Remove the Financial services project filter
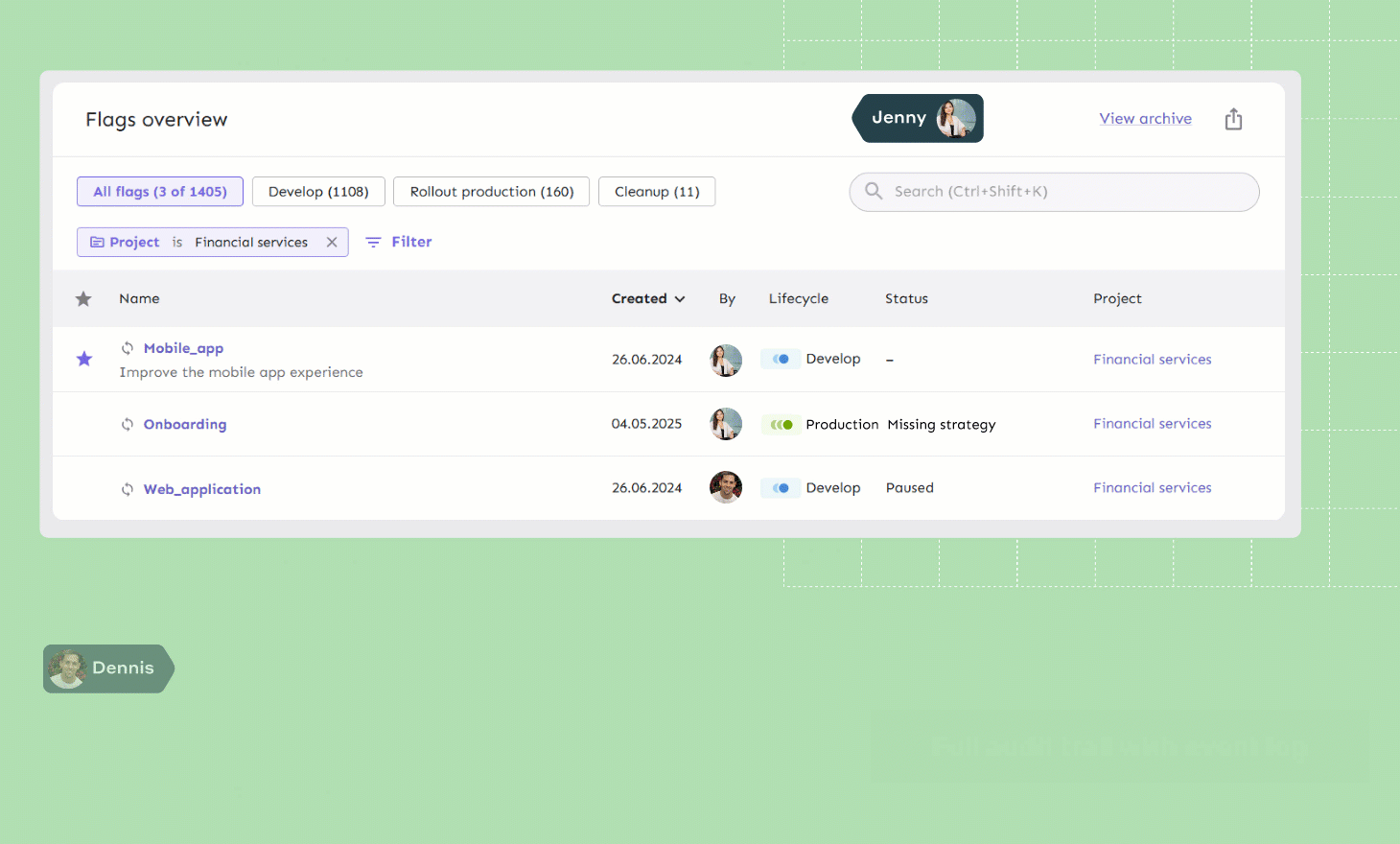The image size is (1400, 844). [332, 242]
